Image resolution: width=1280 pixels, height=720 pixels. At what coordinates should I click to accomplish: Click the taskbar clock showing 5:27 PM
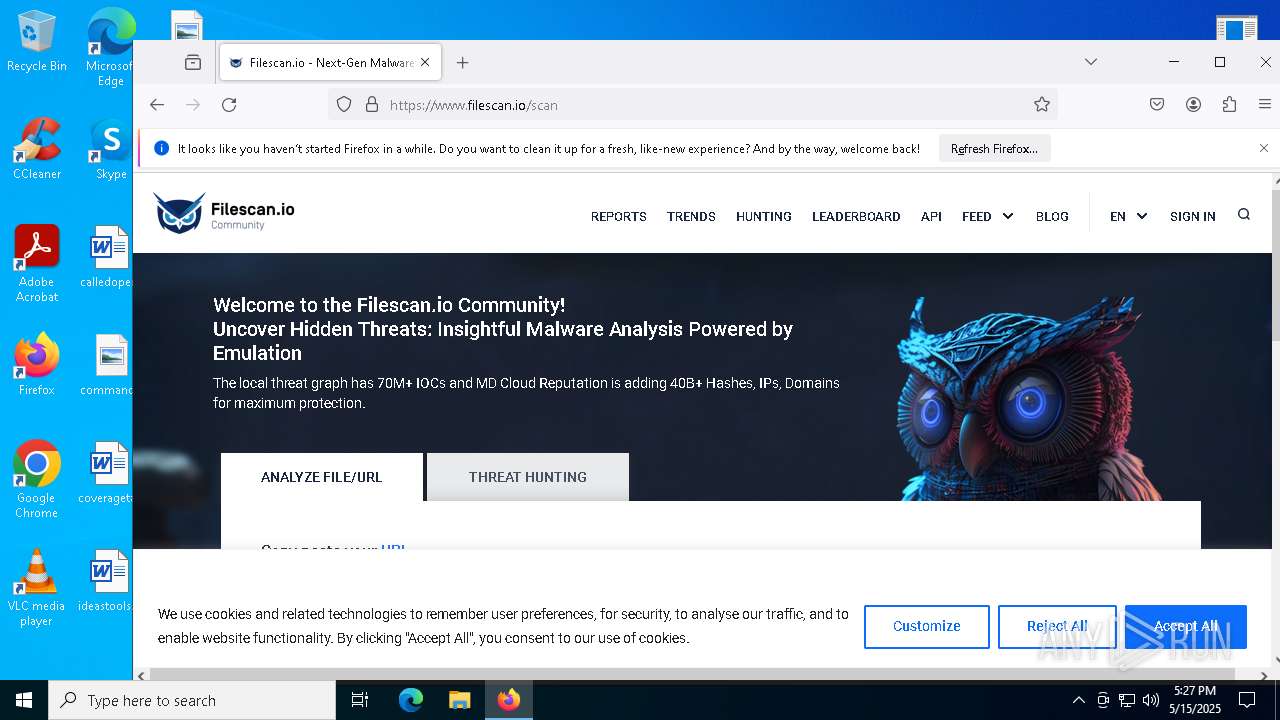click(x=1195, y=700)
